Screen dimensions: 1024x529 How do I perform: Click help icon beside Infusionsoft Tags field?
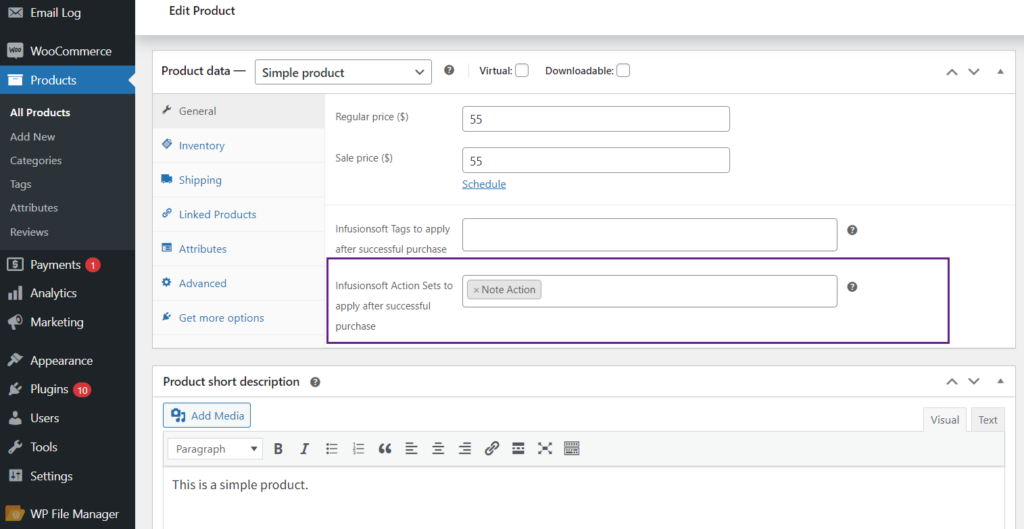click(852, 230)
